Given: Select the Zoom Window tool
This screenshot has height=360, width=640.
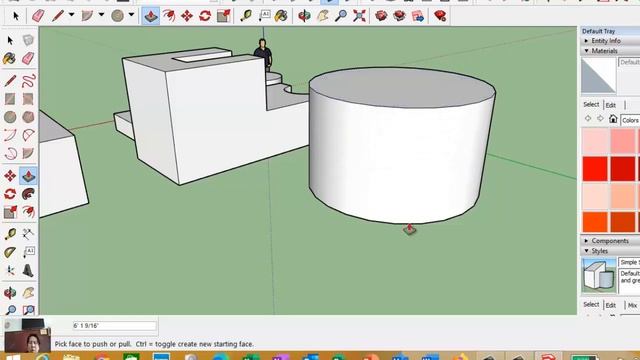Looking at the screenshot, I should (x=28, y=310).
